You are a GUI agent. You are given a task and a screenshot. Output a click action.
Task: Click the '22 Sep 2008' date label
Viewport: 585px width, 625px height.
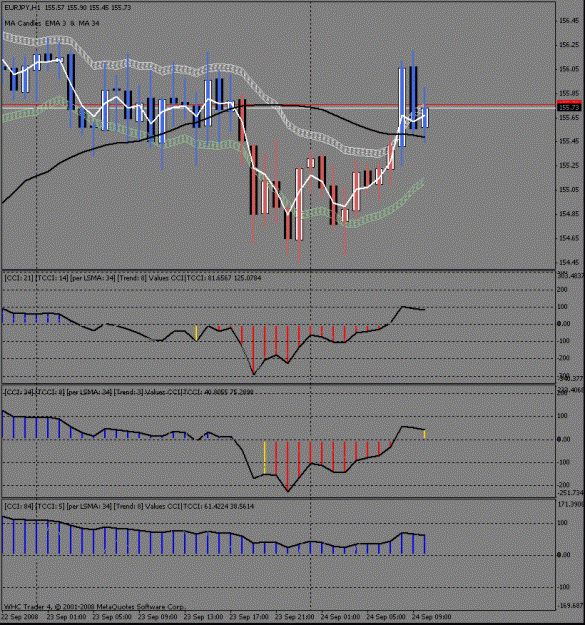click(x=20, y=617)
